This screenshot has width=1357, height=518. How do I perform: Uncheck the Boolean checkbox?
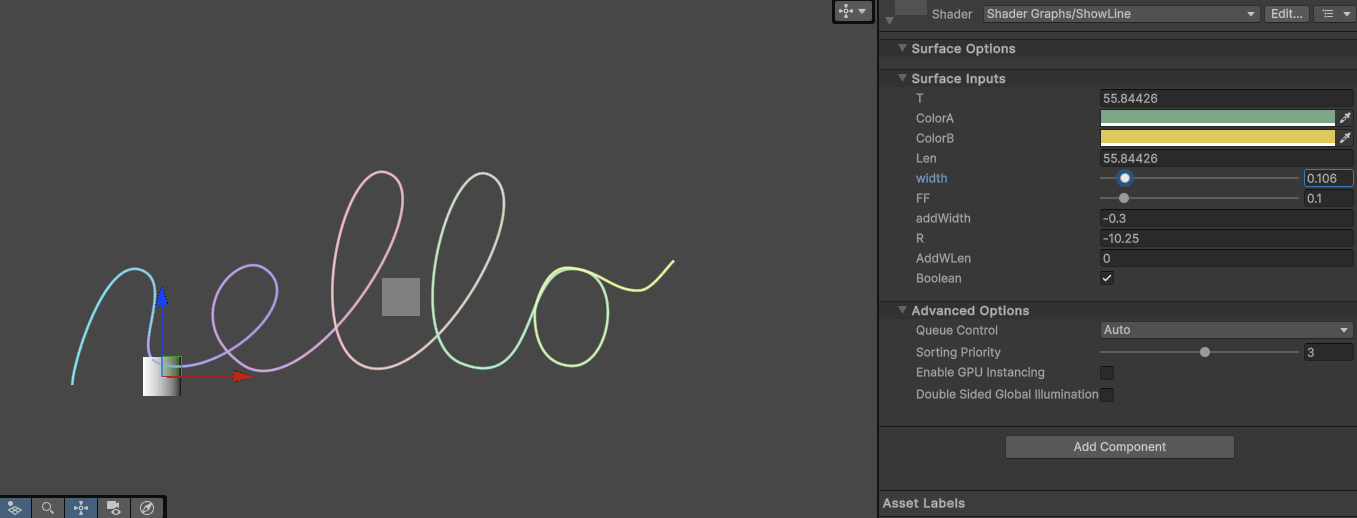pyautogui.click(x=1107, y=278)
